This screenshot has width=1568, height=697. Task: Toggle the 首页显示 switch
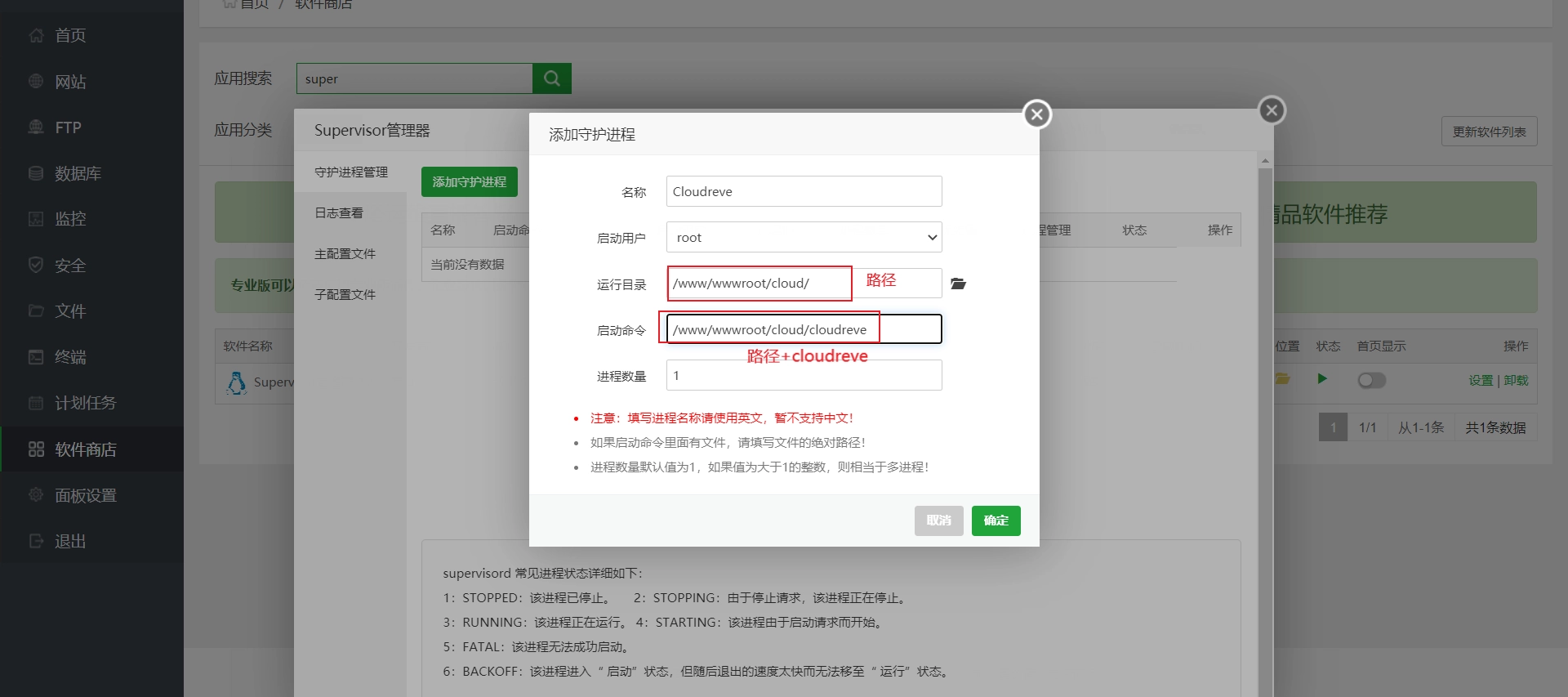click(x=1372, y=380)
